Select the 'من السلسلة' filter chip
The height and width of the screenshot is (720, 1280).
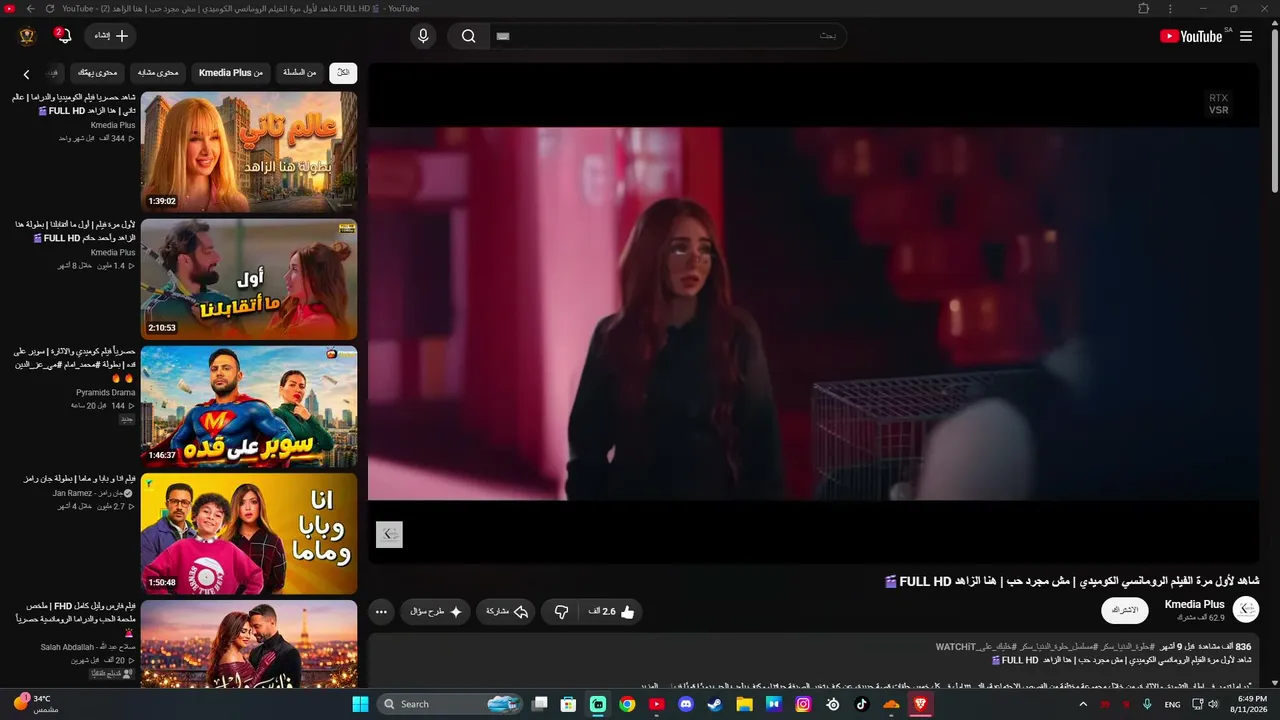[299, 72]
